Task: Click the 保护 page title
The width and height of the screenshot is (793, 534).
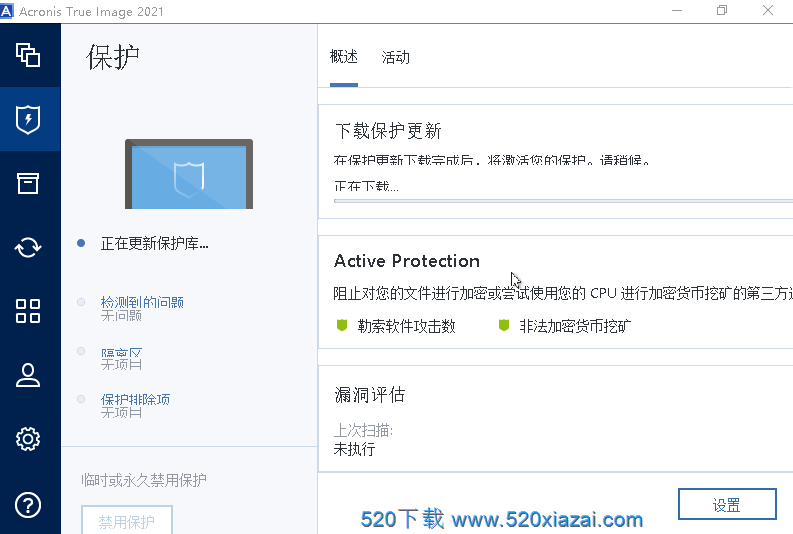Action: pos(113,57)
